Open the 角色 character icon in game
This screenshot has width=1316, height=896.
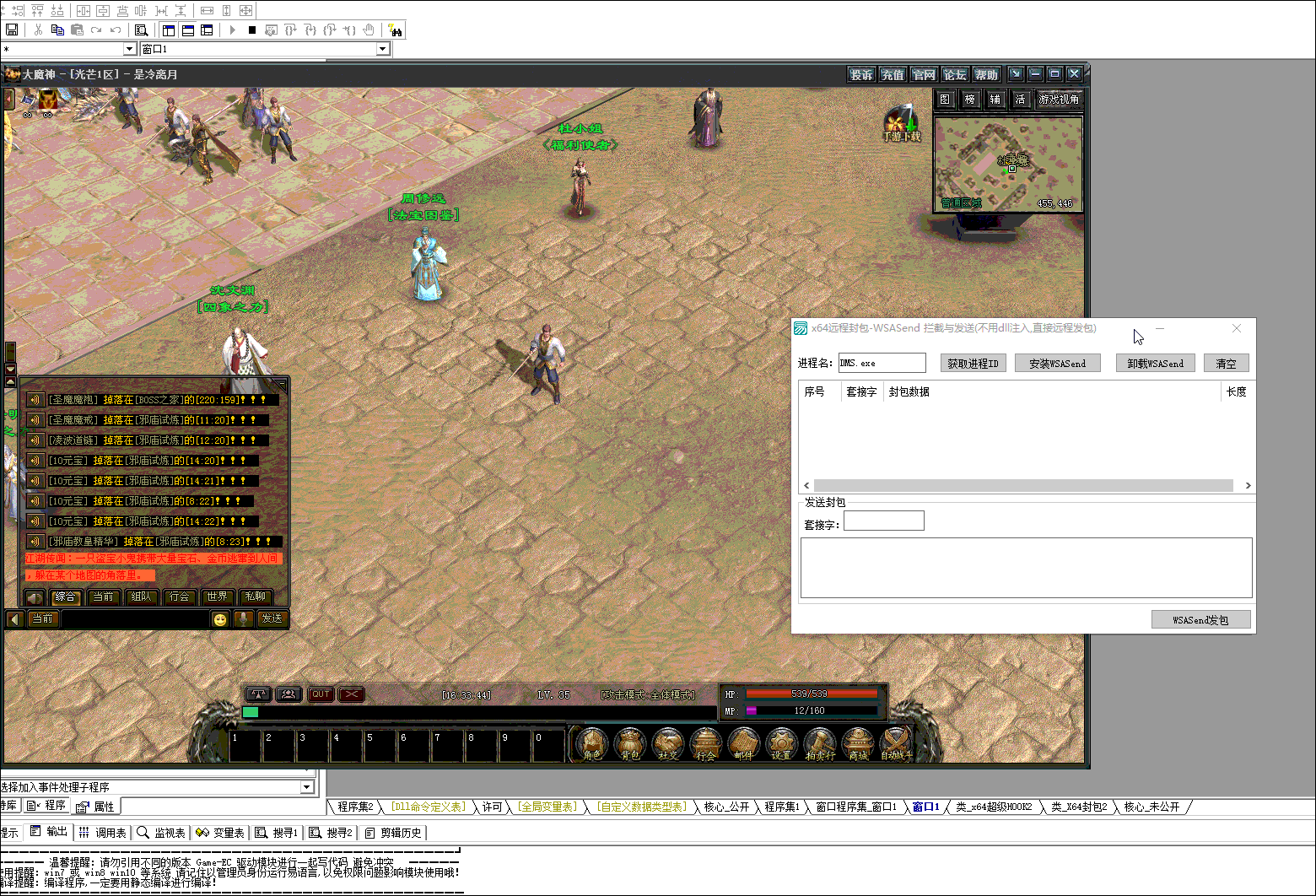(592, 742)
